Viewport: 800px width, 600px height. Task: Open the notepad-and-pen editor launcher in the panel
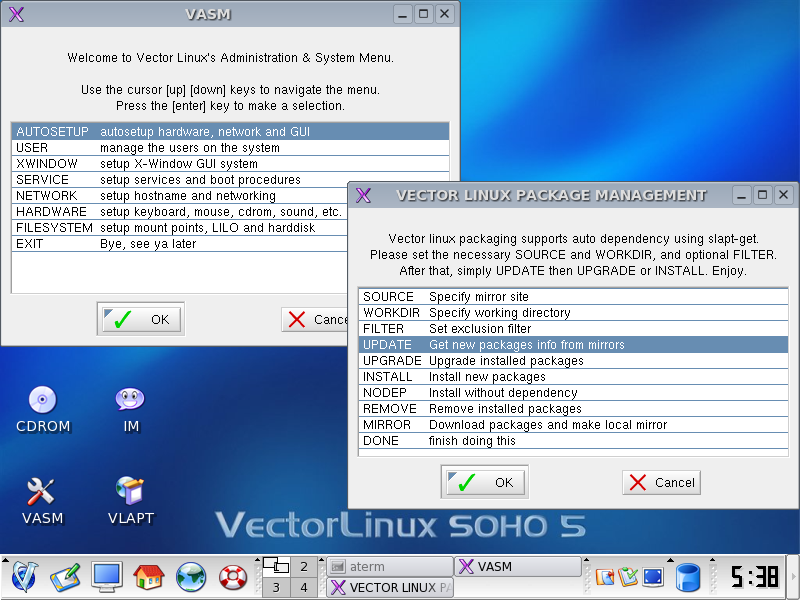(65, 577)
